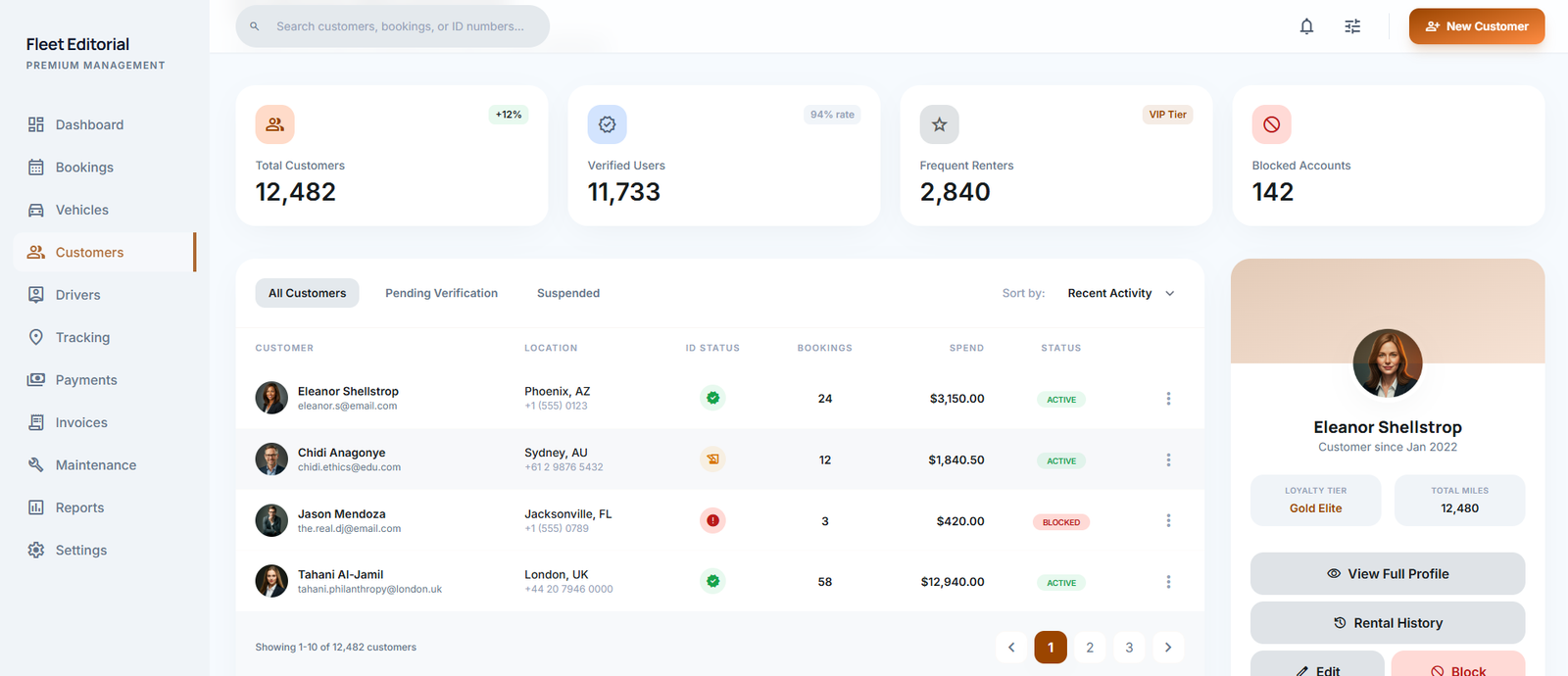The width and height of the screenshot is (1568, 676).
Task: Open row options menu for Jason Mendoza
Action: [x=1168, y=520]
